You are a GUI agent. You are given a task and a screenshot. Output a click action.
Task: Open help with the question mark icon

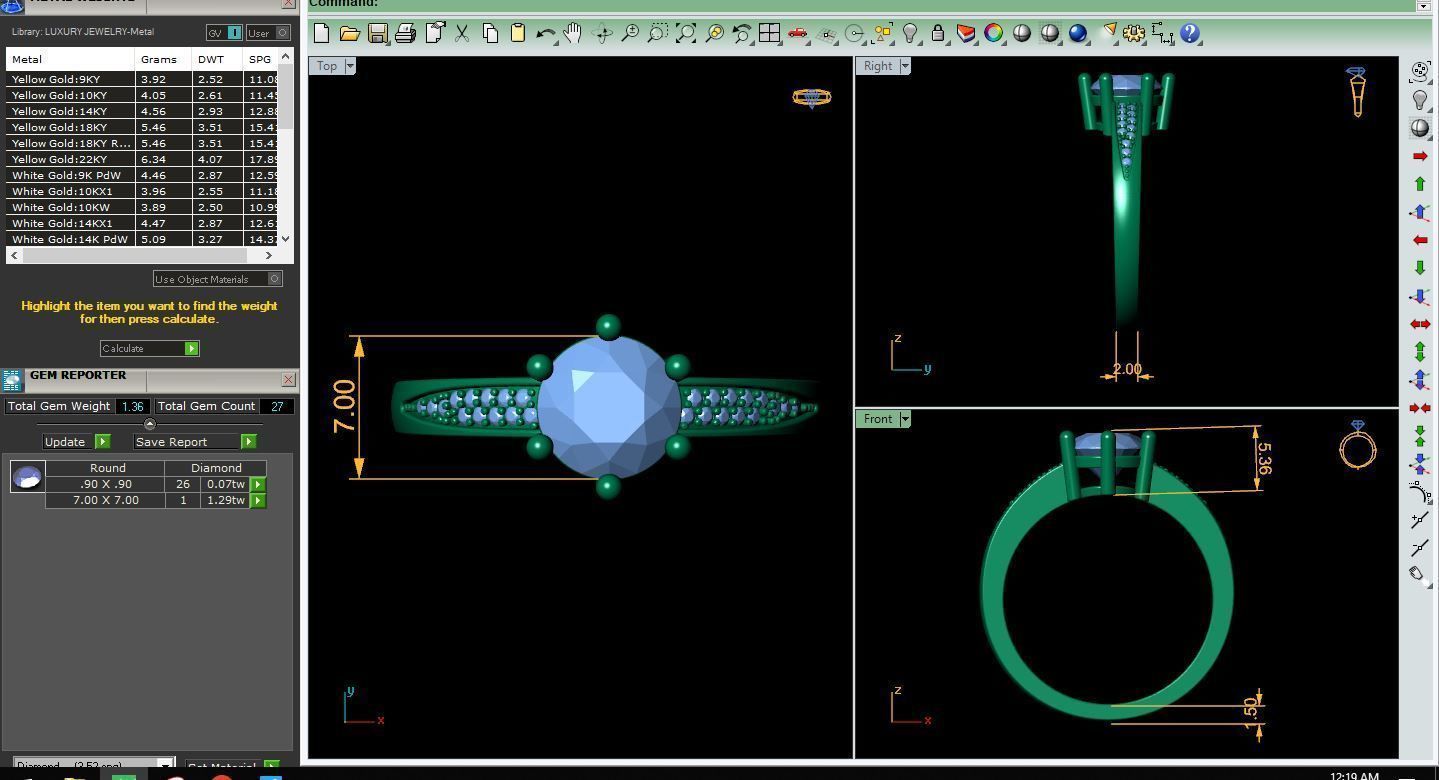[x=1190, y=33]
